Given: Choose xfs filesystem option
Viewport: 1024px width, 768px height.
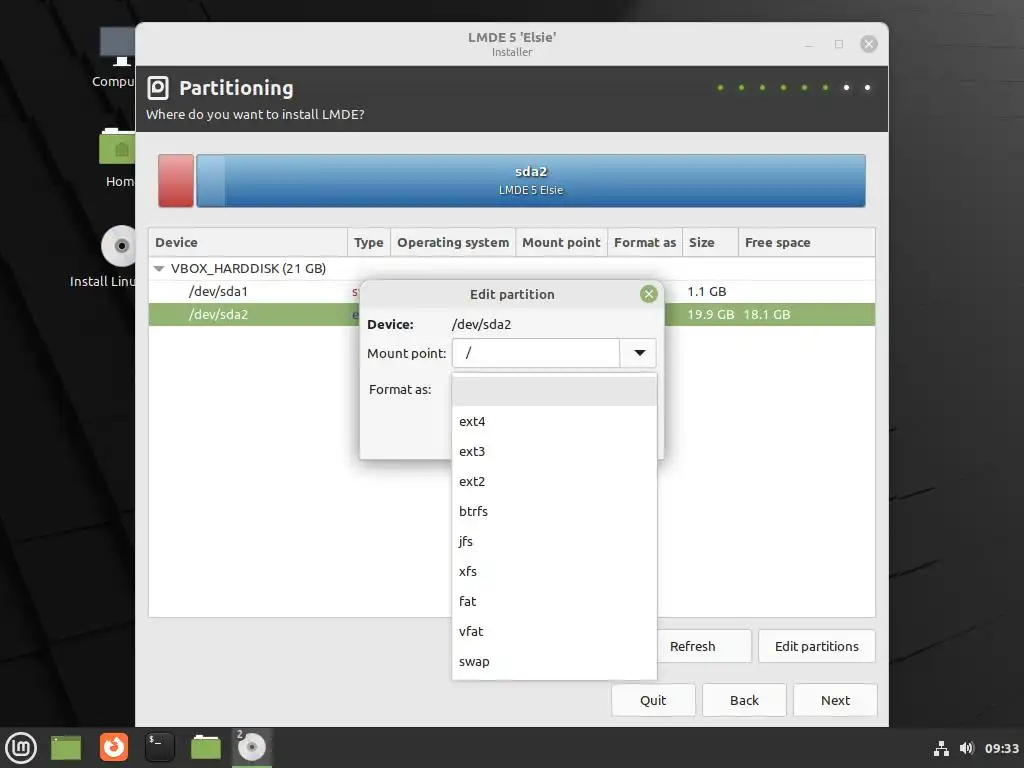Looking at the screenshot, I should point(554,571).
